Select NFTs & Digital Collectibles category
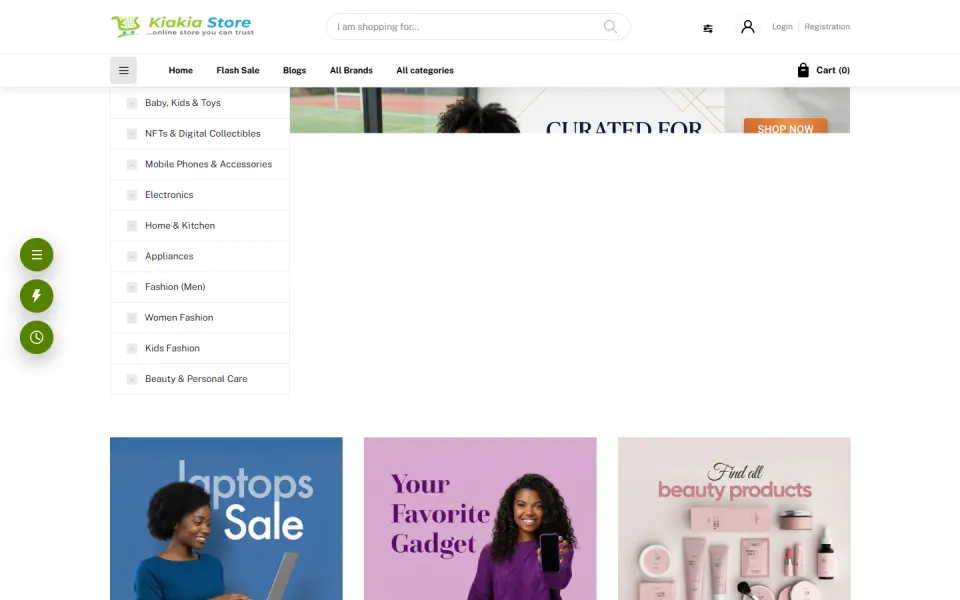 [203, 133]
